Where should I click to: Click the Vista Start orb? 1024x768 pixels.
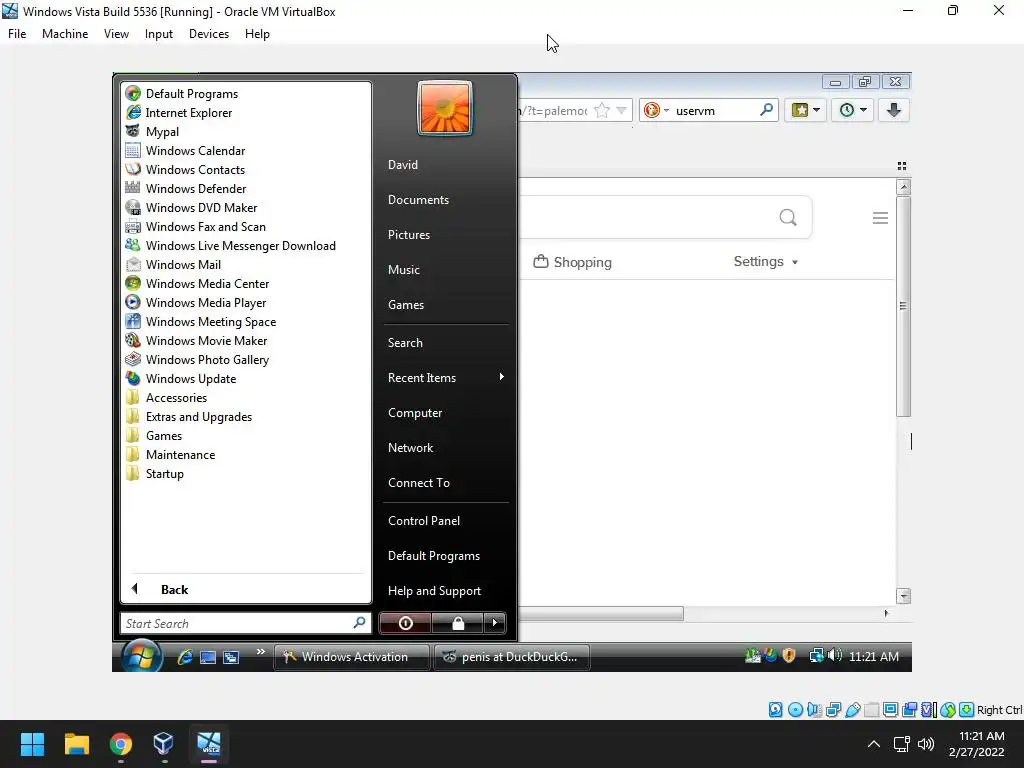[141, 655]
